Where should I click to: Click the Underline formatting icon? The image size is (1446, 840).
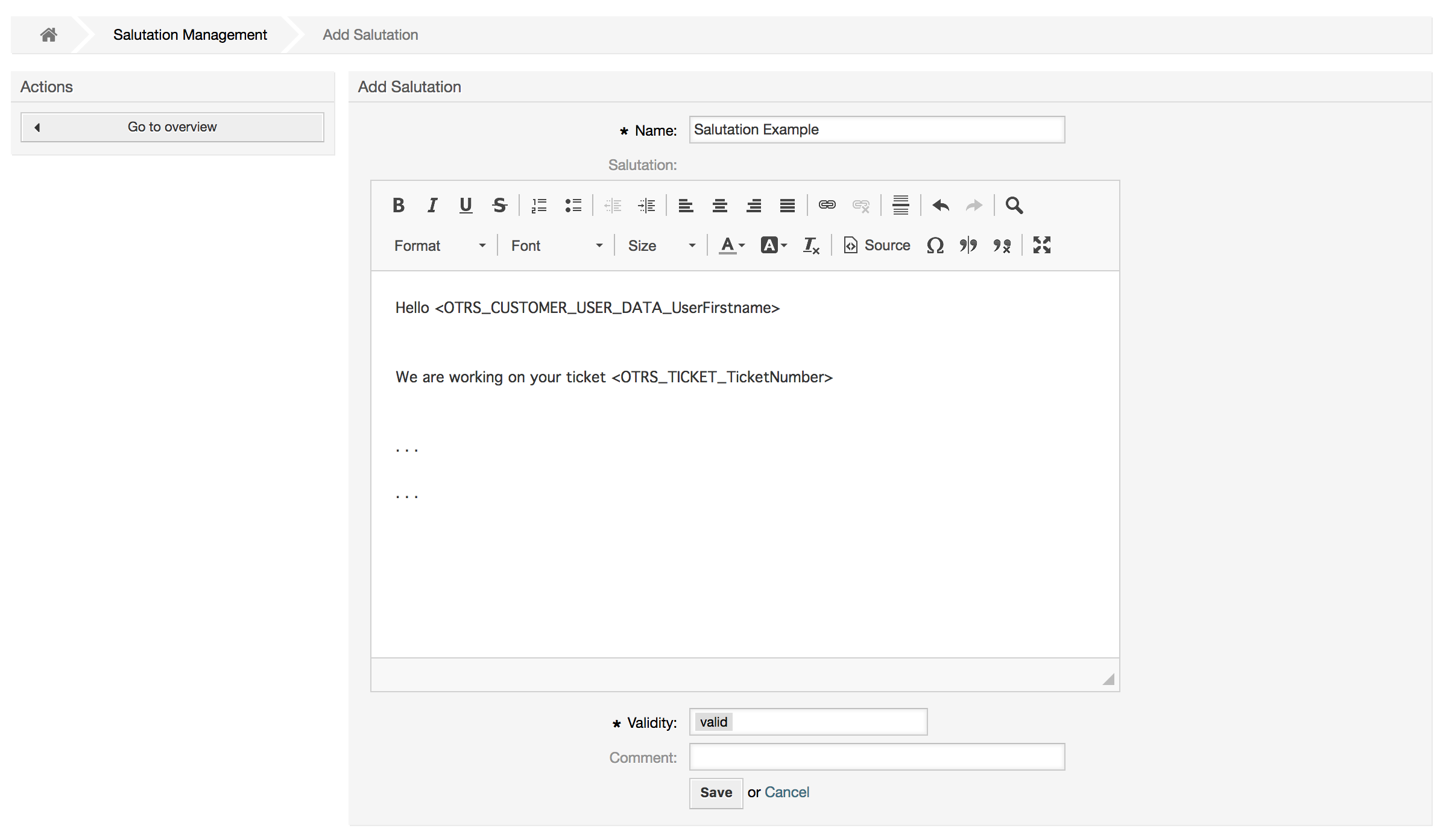[x=465, y=205]
